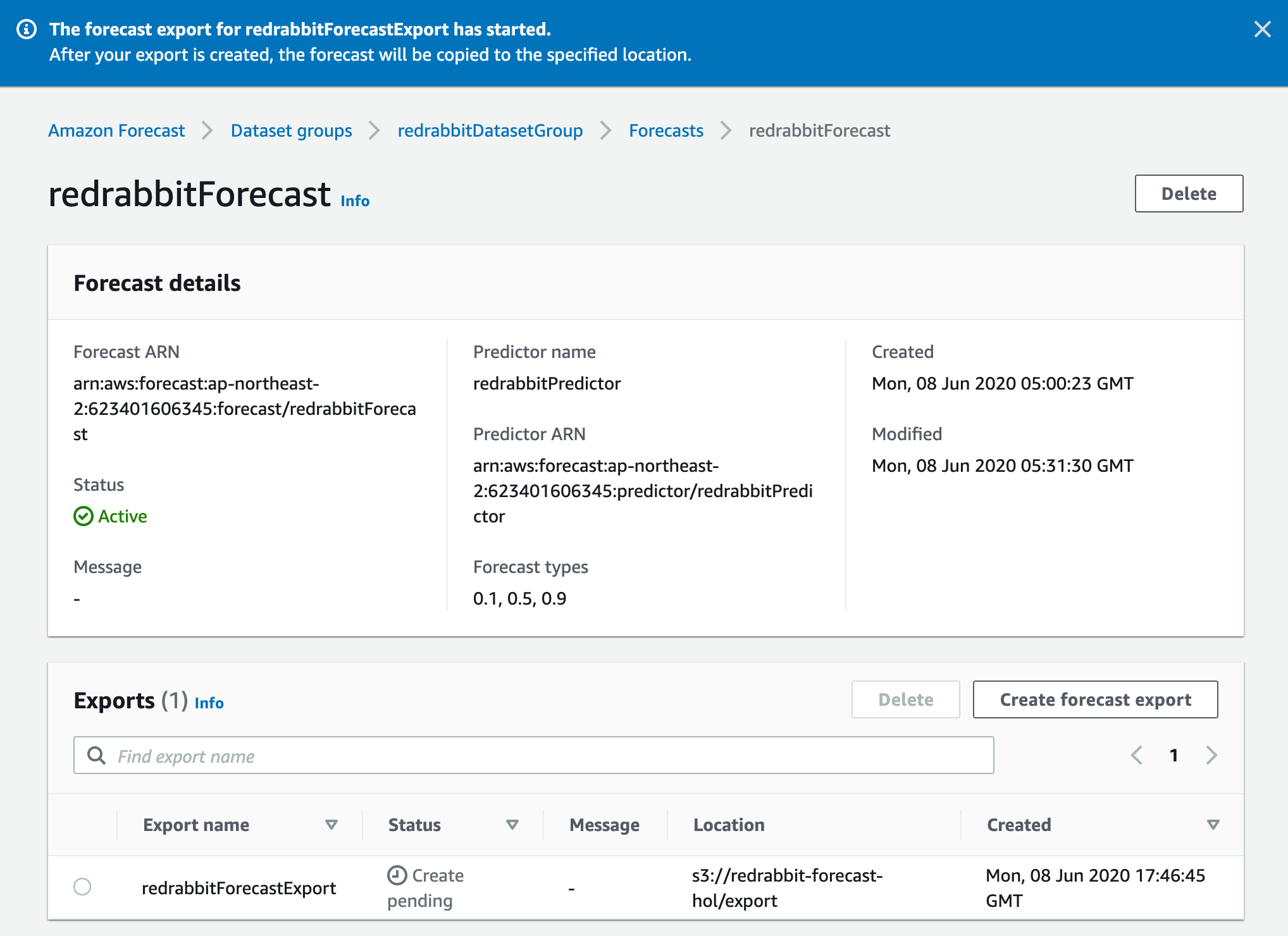Click the redrabbitForecastExport export name
The image size is (1288, 936).
click(x=238, y=888)
